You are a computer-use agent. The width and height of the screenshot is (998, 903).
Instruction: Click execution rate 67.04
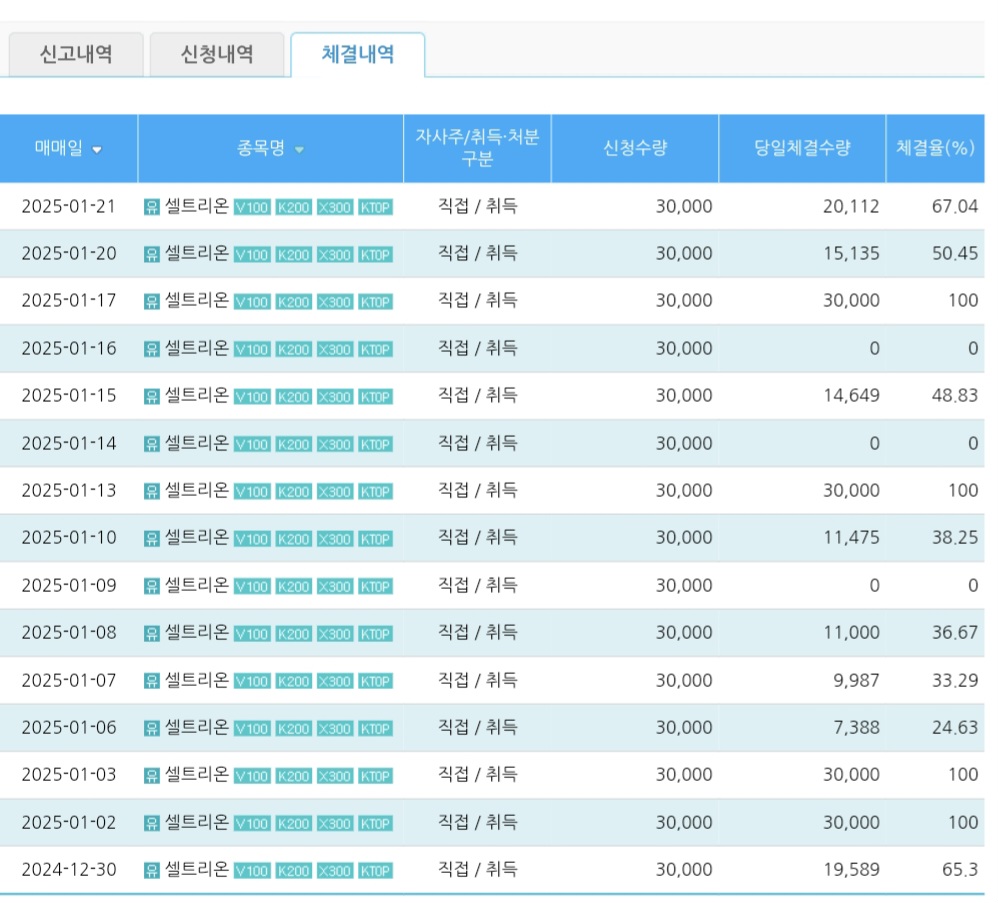[955, 207]
